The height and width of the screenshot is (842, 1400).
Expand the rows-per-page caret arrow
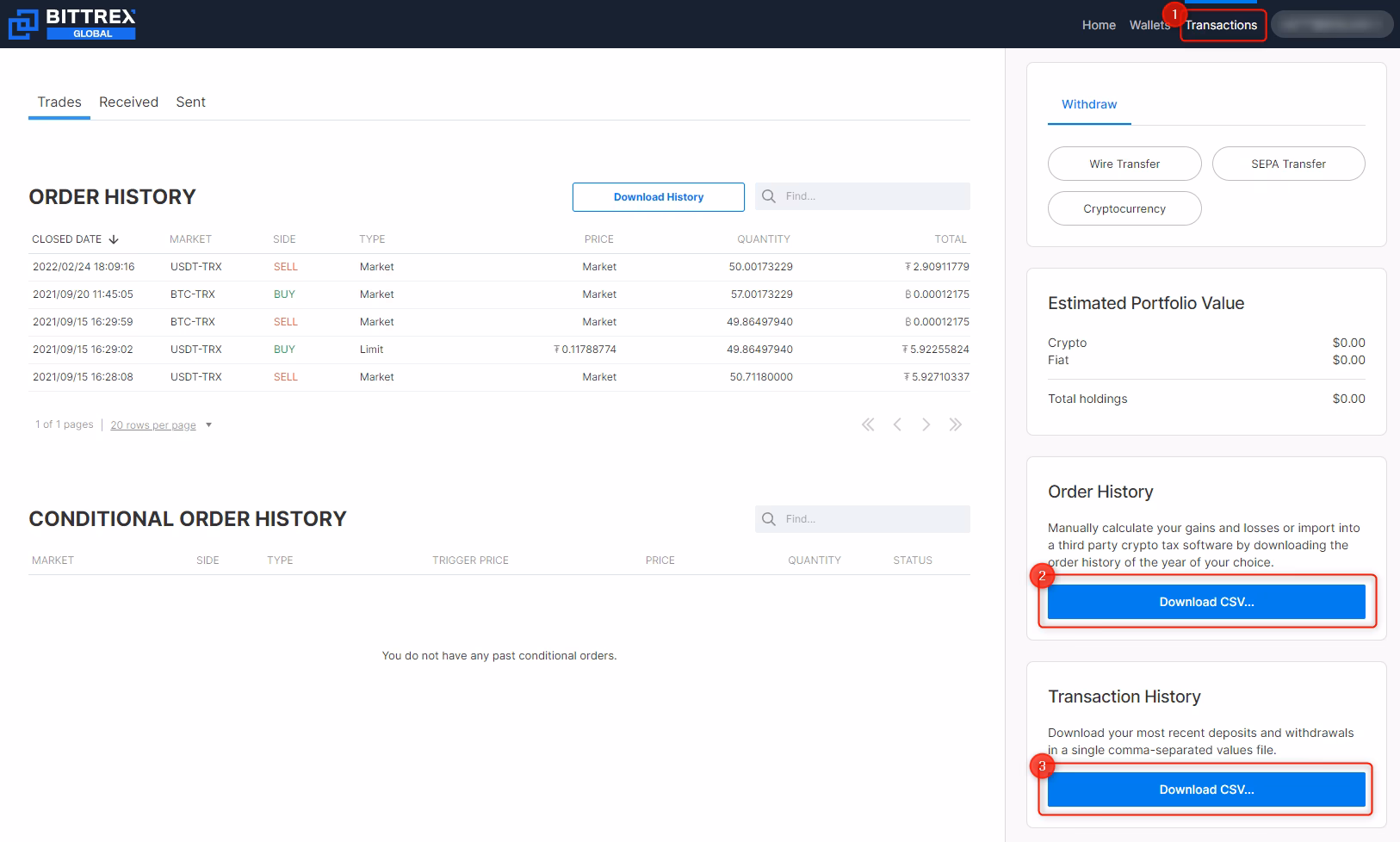(x=208, y=424)
